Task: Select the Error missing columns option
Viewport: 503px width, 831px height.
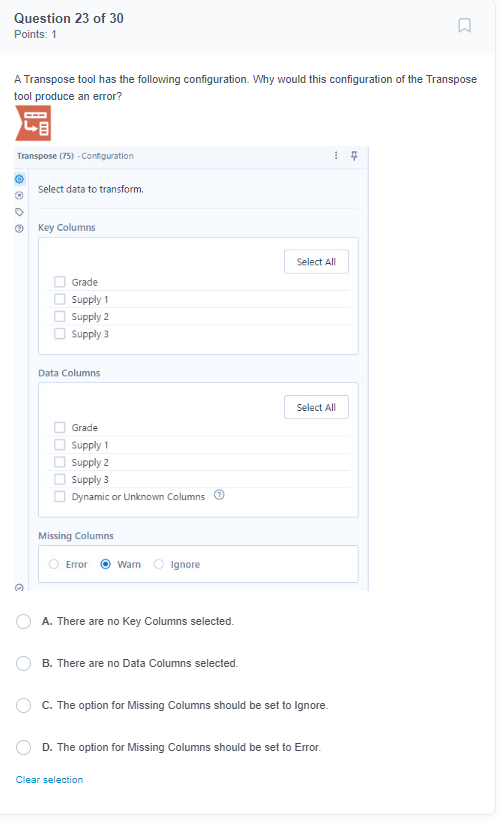Action: [x=54, y=564]
